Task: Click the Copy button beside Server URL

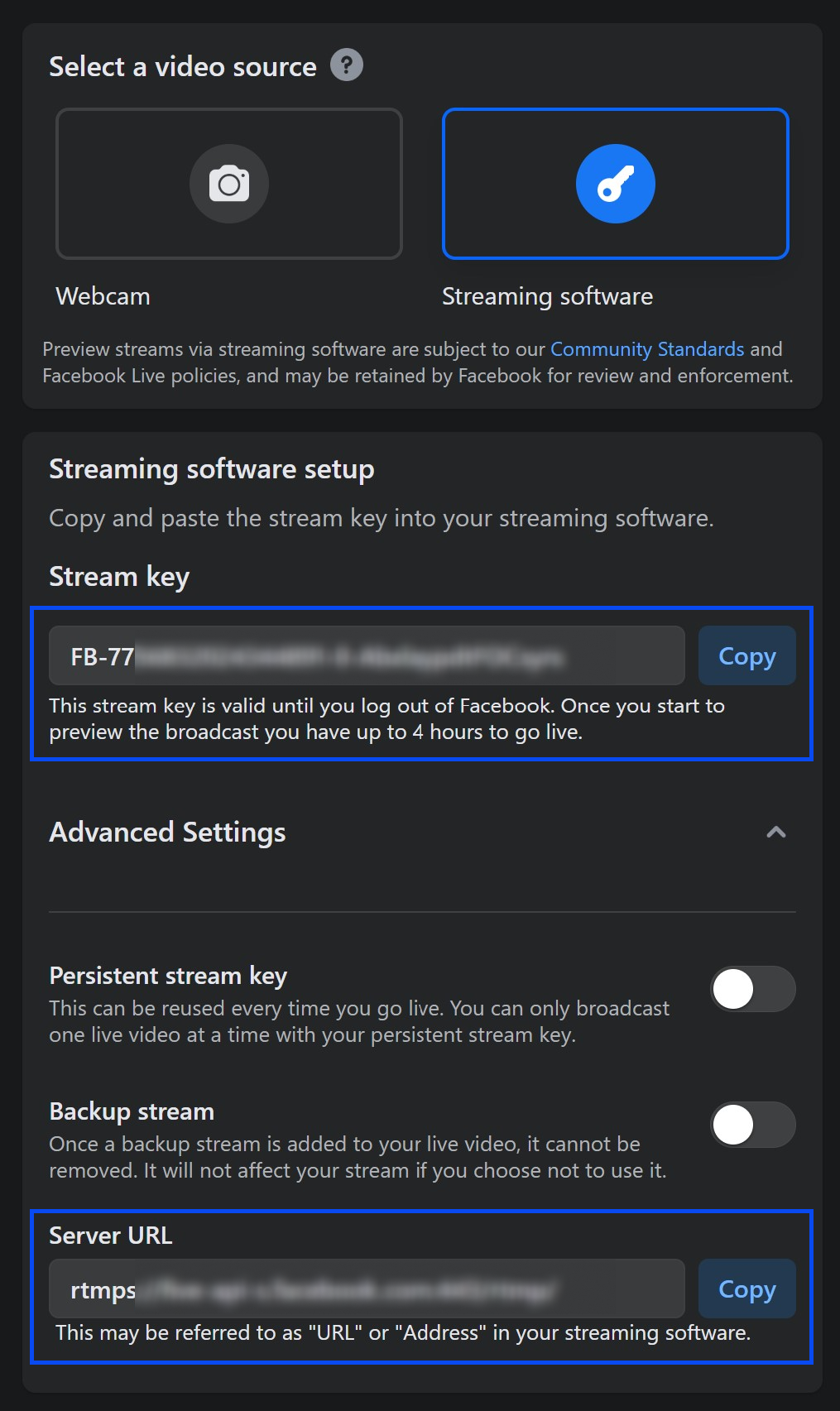Action: click(x=746, y=1289)
